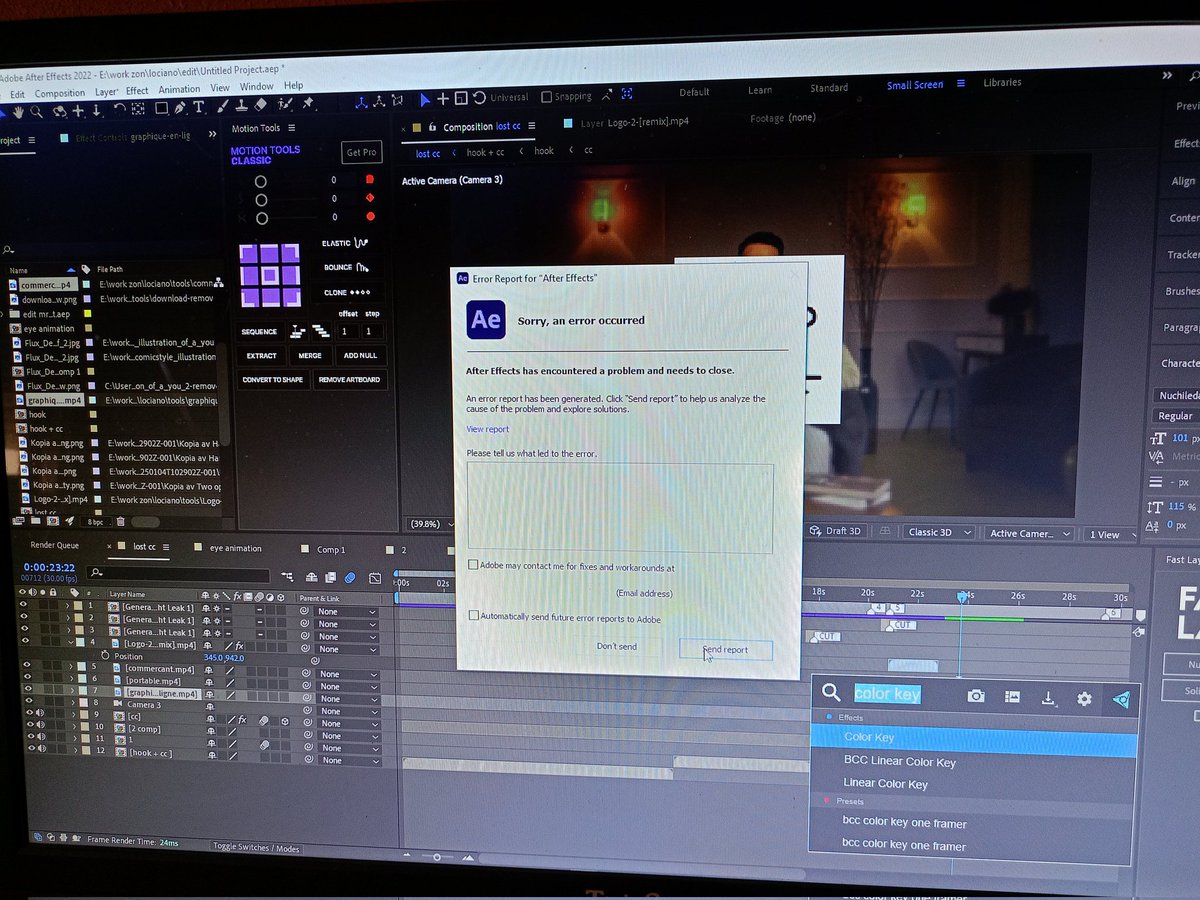Click the first Motion Tools easing slider knob
Image resolution: width=1200 pixels, height=900 pixels.
(260, 182)
